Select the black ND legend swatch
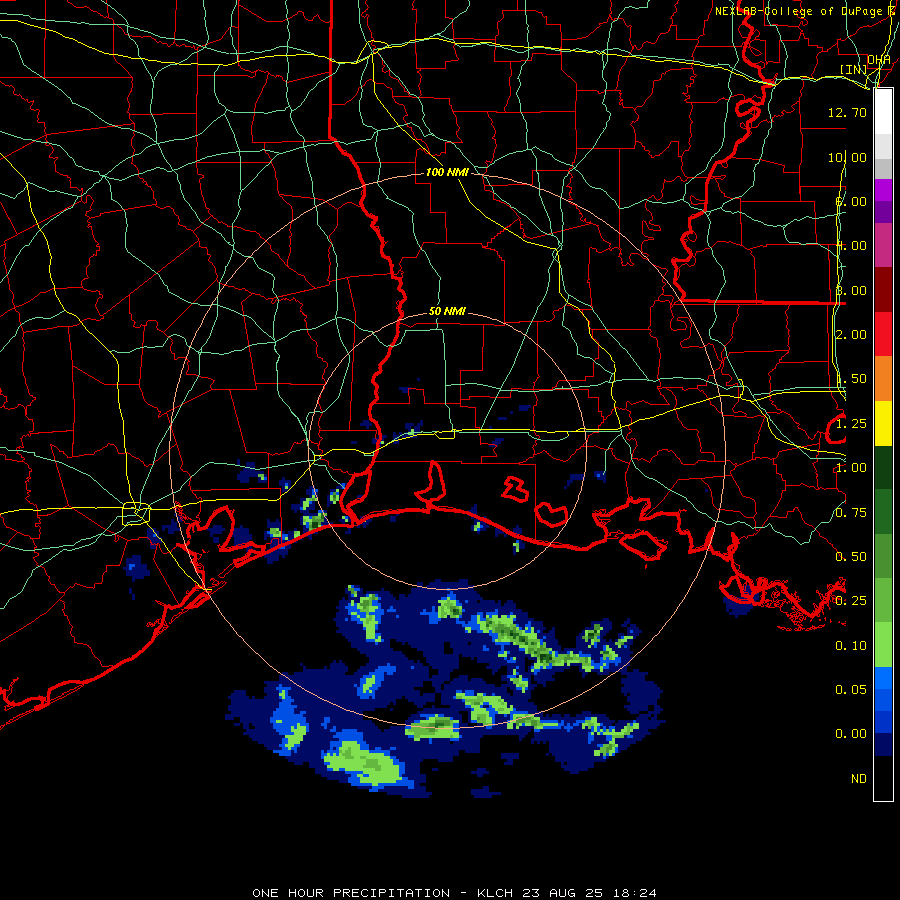This screenshot has height=900, width=900. tap(883, 778)
